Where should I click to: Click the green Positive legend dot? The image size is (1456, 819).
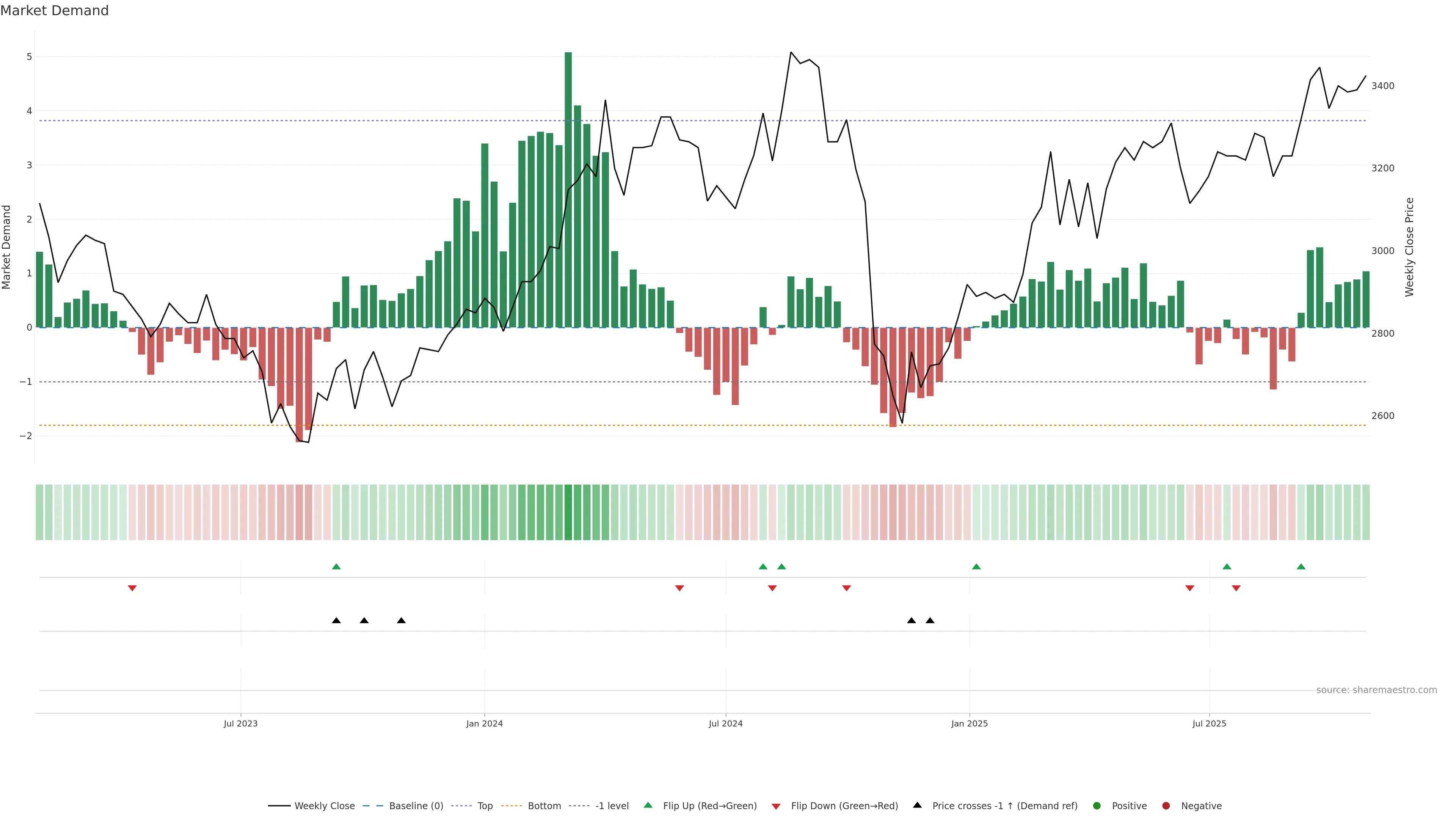[1097, 806]
